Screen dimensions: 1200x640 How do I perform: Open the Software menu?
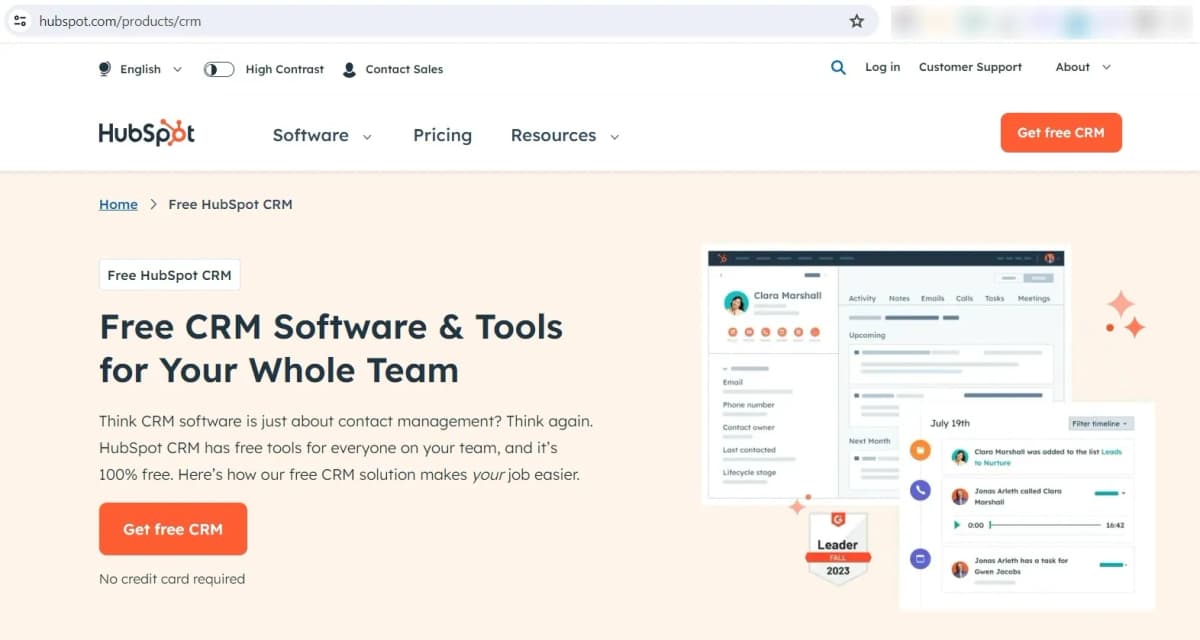(x=311, y=135)
